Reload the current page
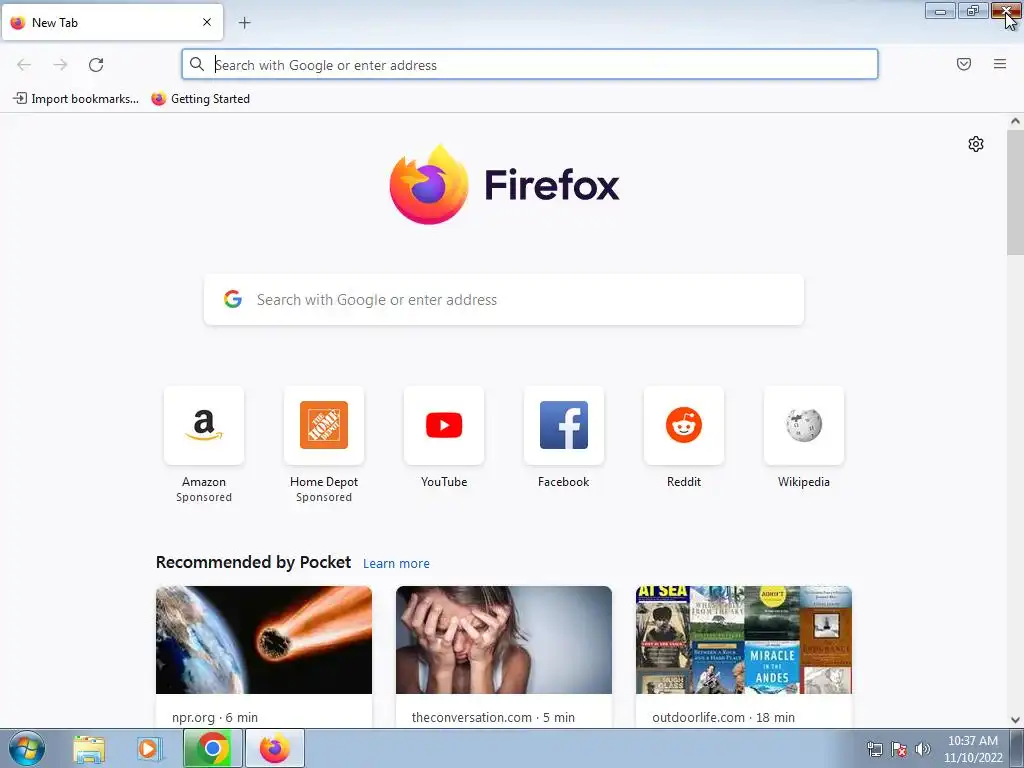The image size is (1024, 768). click(x=96, y=65)
